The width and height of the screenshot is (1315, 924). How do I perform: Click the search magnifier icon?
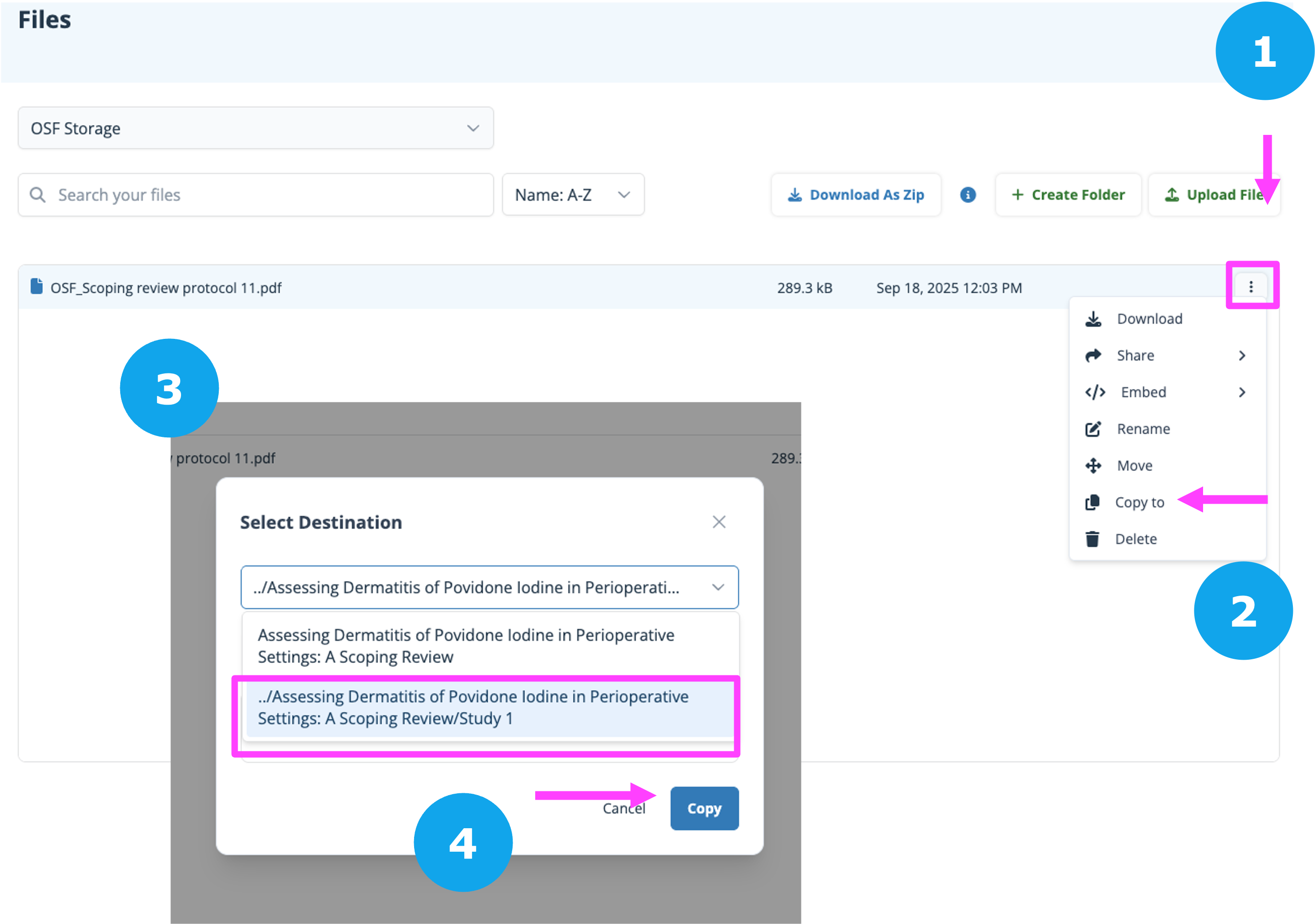38,195
